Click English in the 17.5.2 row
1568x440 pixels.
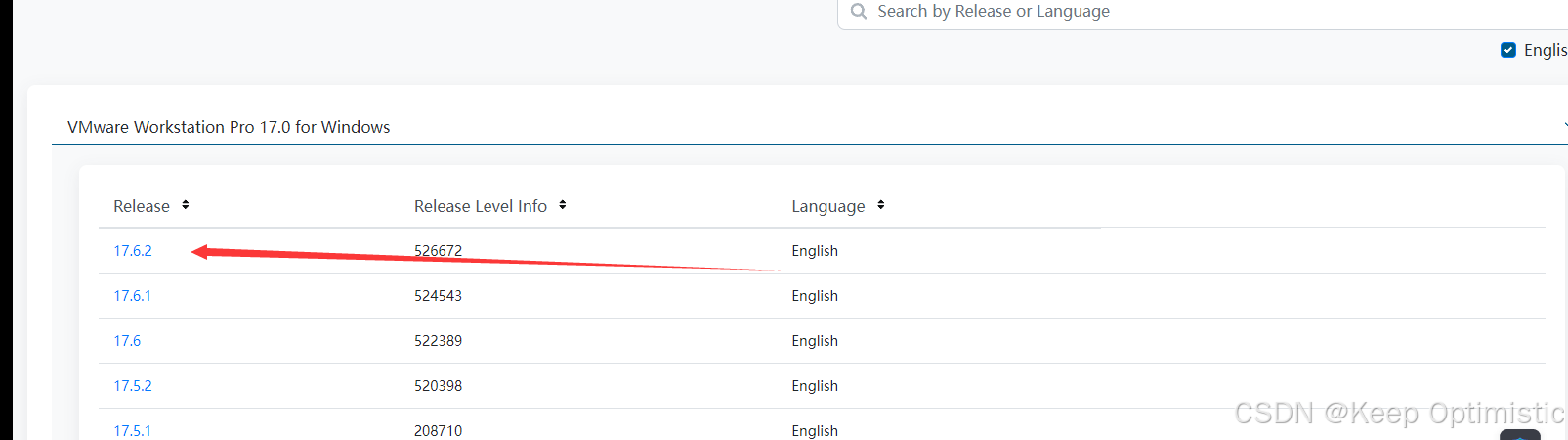point(815,386)
